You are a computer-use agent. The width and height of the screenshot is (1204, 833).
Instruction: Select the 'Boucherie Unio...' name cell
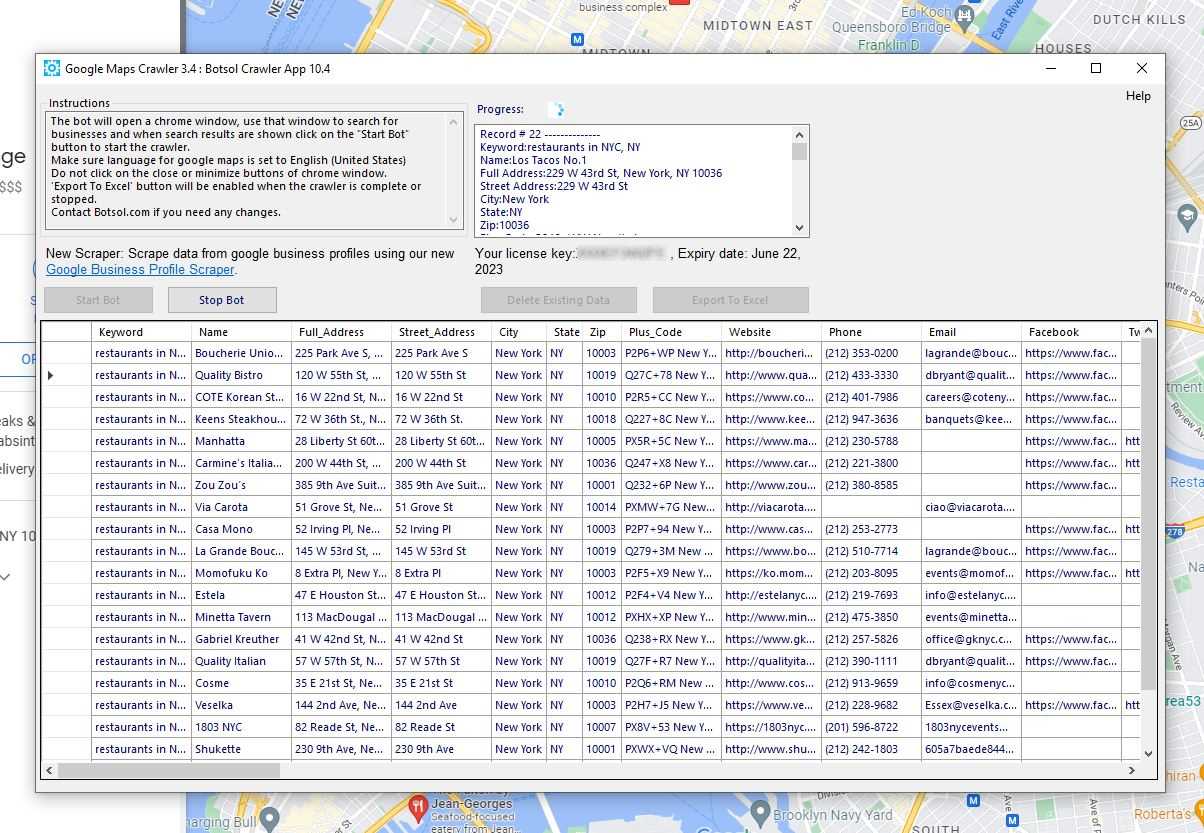coord(242,353)
